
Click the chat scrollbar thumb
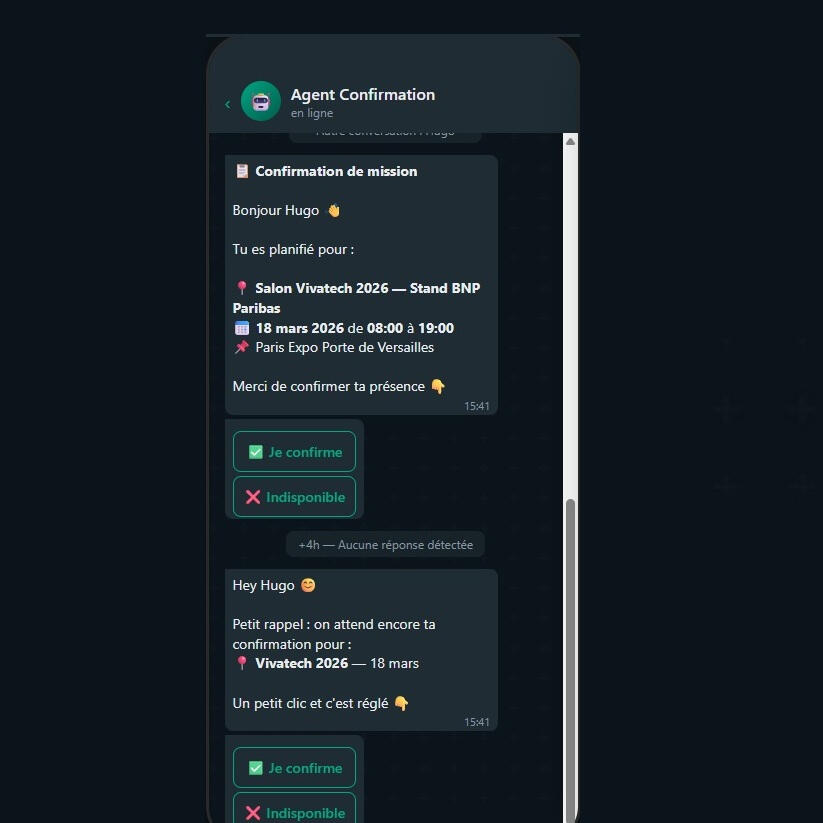(571, 650)
